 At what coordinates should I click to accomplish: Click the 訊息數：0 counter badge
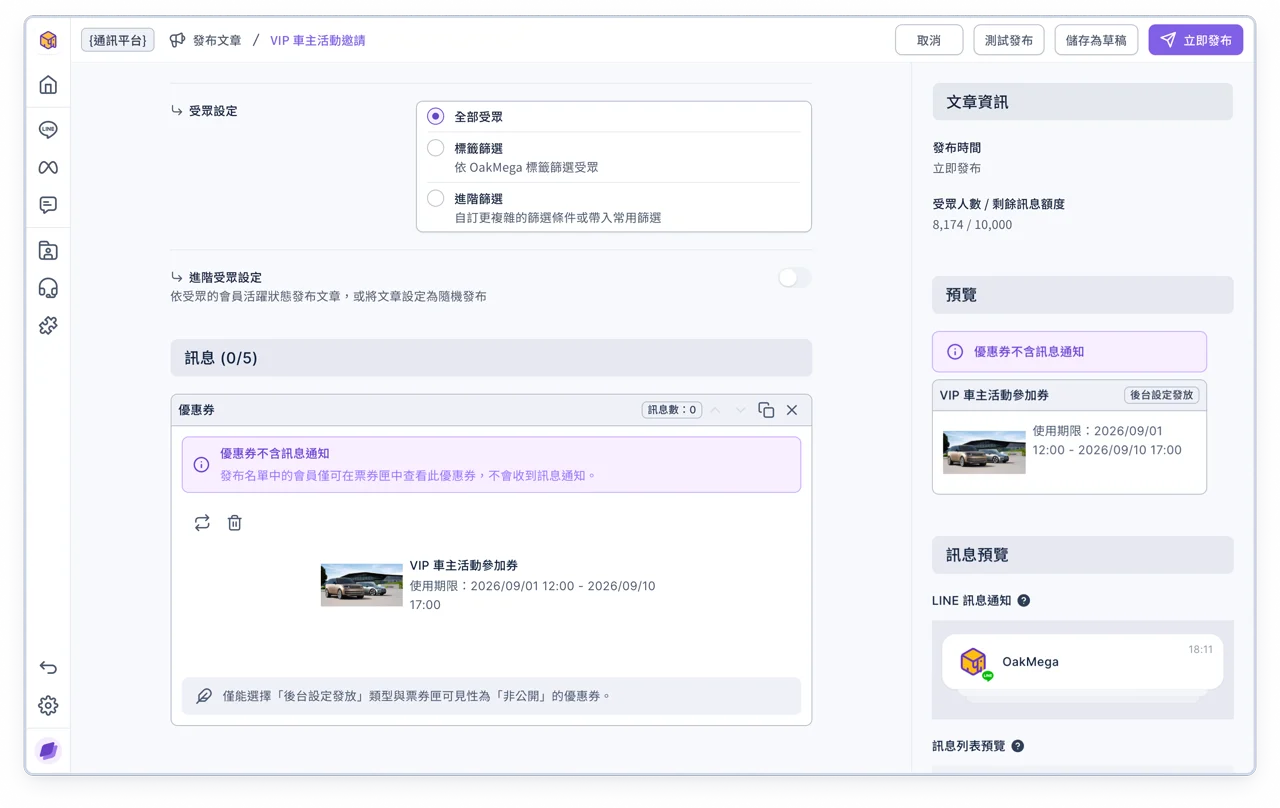click(x=672, y=410)
